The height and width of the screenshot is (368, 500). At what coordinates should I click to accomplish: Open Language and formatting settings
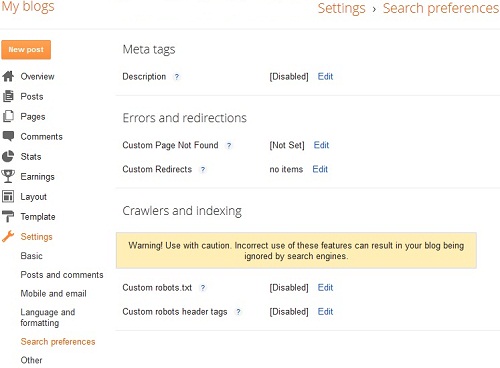[x=48, y=317]
